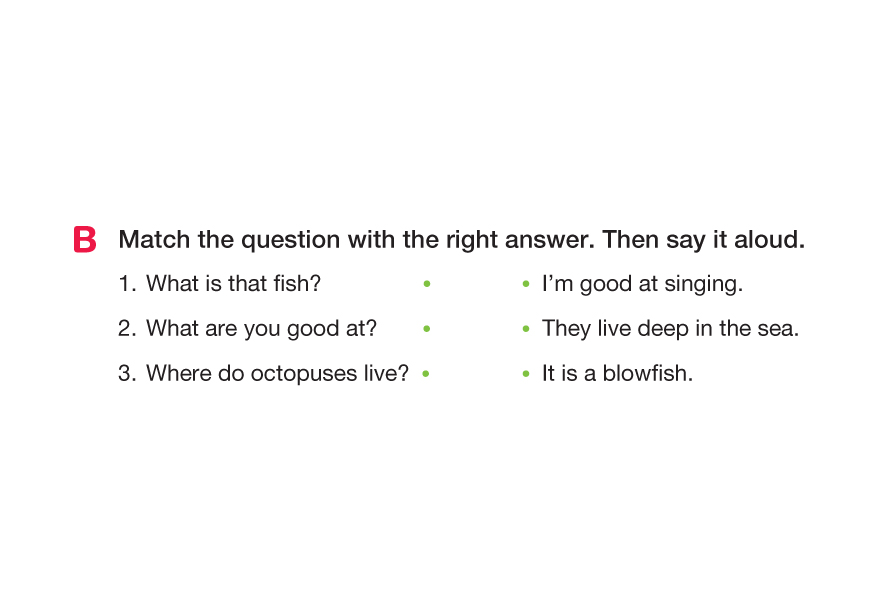Click the number 1 list label
This screenshot has height=612, width=873.
[125, 284]
